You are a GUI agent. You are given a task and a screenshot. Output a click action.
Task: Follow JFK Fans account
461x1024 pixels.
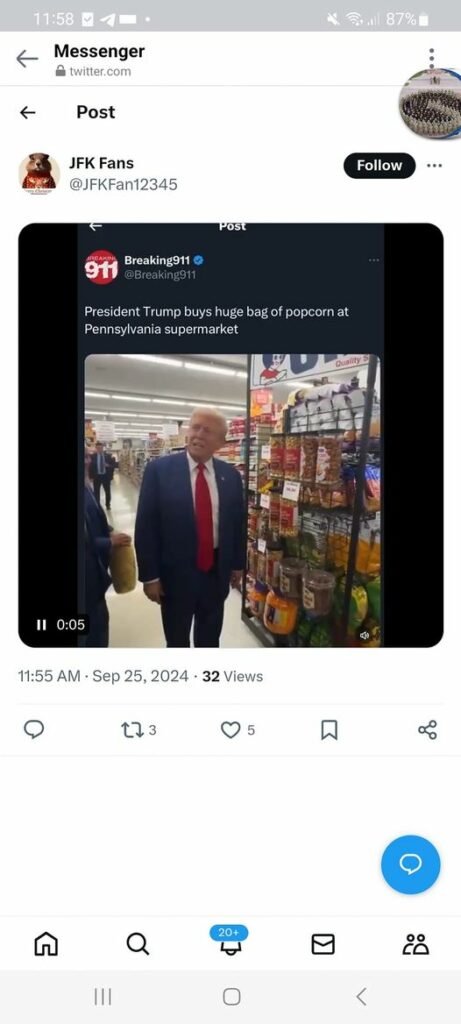pos(379,166)
